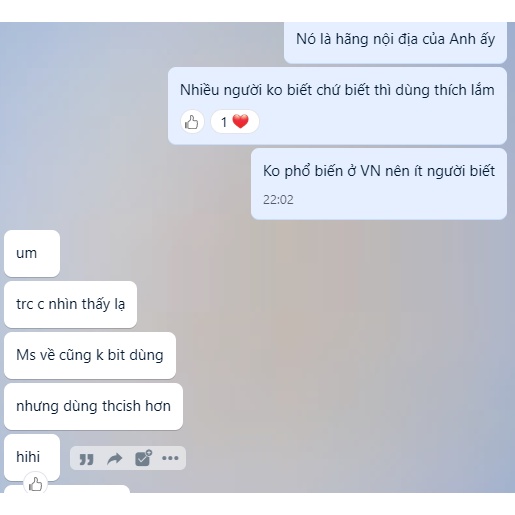This screenshot has height=515, width=515.
Task: Select message 'Nó là hãng nội địa của Anh ấy'
Action: [x=395, y=39]
